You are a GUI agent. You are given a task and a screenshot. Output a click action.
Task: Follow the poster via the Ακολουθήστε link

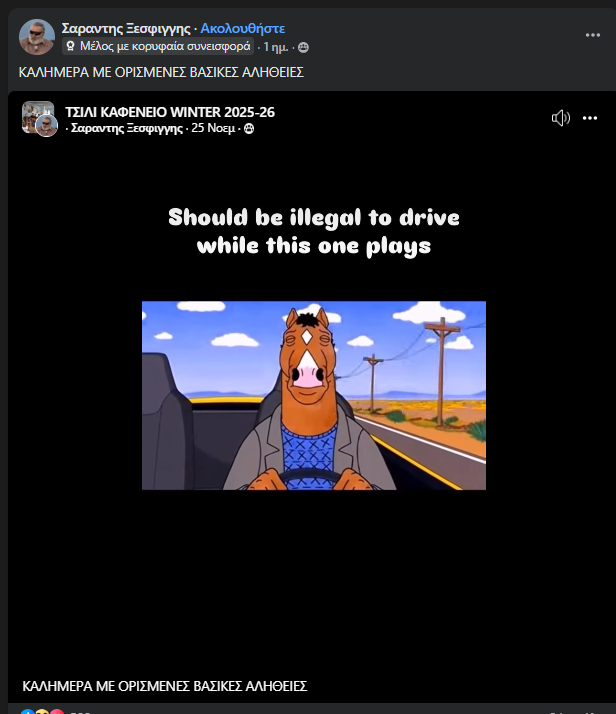tap(243, 28)
